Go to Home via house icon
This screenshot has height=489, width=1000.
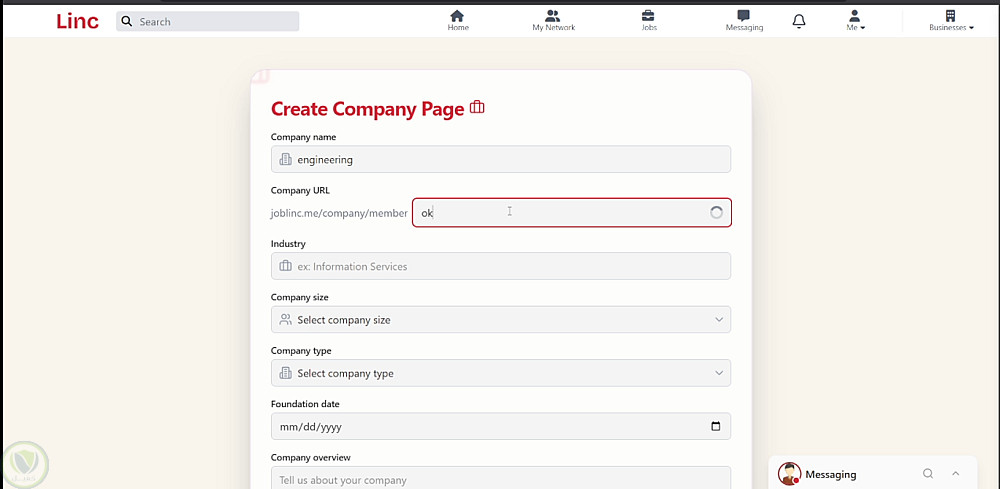point(458,17)
